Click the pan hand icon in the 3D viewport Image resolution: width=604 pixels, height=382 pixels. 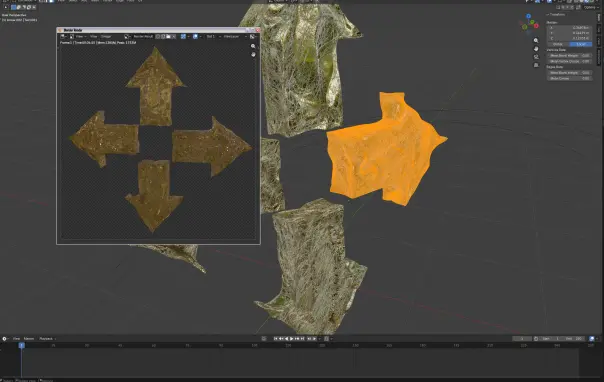coord(536,49)
